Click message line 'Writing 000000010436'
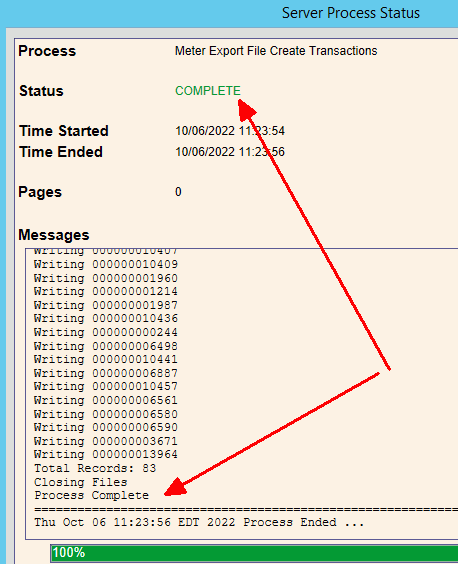The image size is (458, 564). point(106,318)
